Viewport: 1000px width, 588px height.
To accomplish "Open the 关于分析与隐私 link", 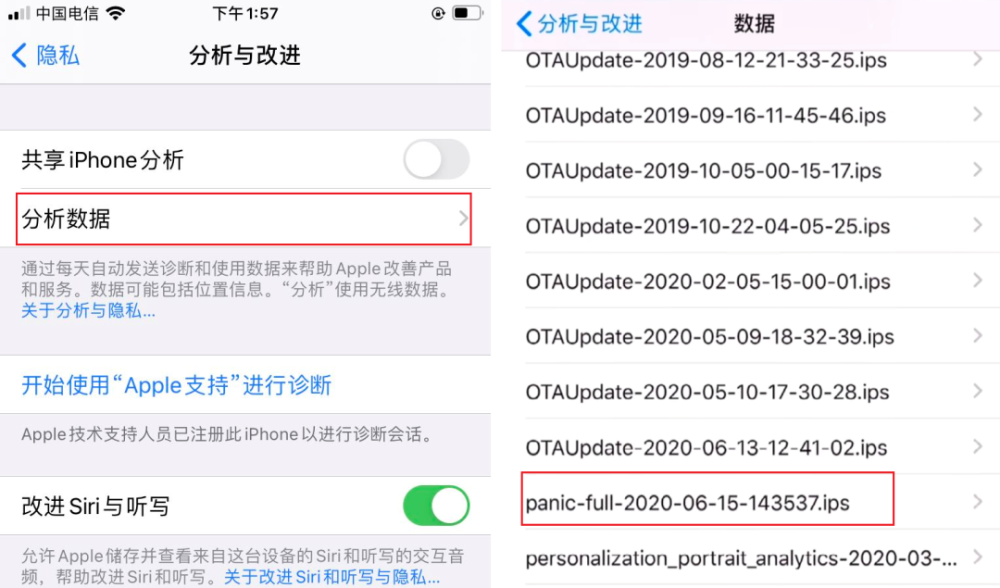I will pos(88,311).
